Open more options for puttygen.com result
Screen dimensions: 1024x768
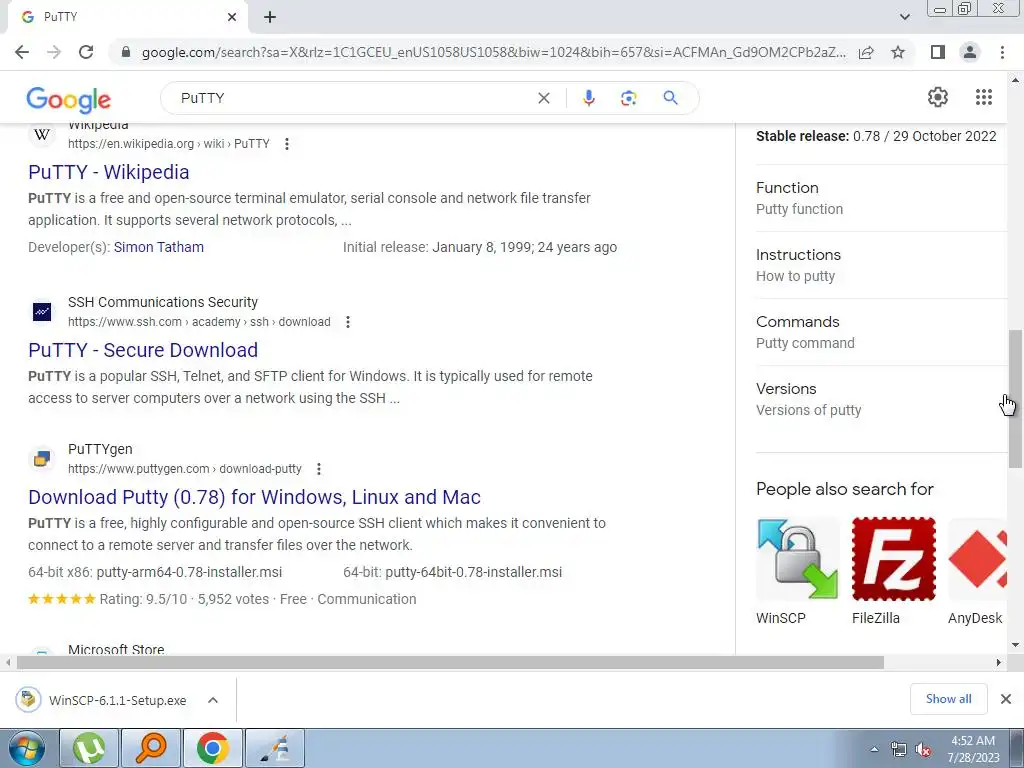[319, 469]
